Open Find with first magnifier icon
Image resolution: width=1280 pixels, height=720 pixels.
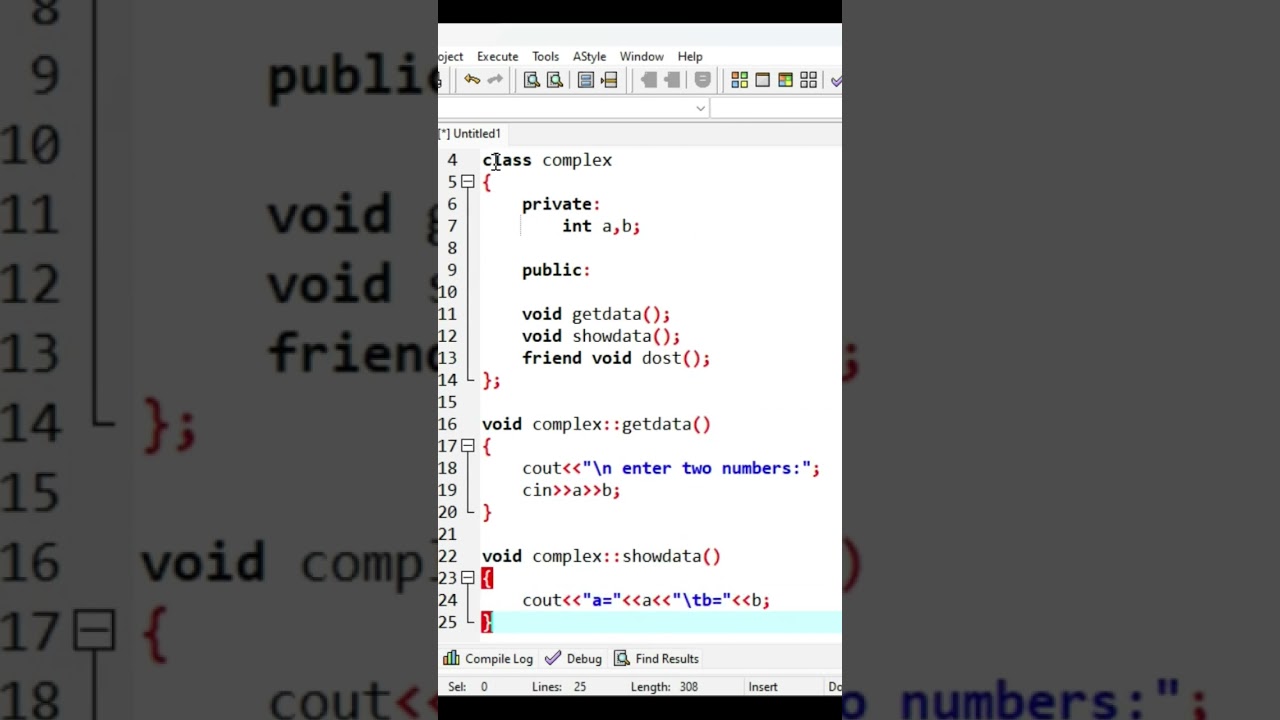click(532, 80)
